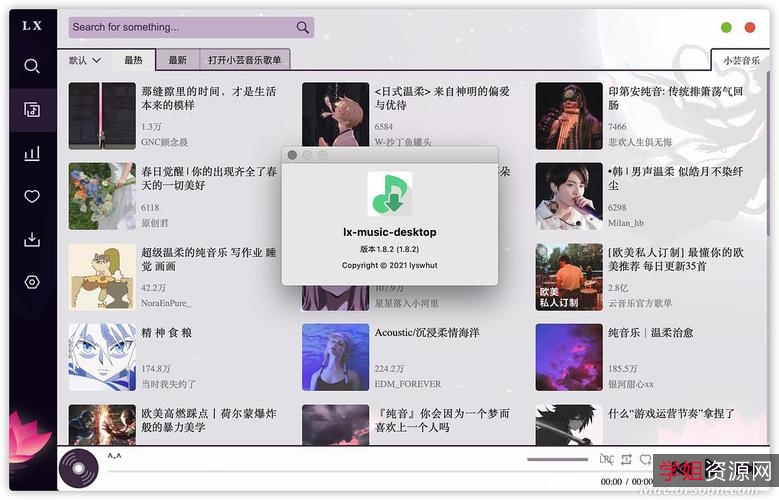Open the 春日觉醒 playlist title
Viewport: 779px width, 500px height.
coord(209,178)
